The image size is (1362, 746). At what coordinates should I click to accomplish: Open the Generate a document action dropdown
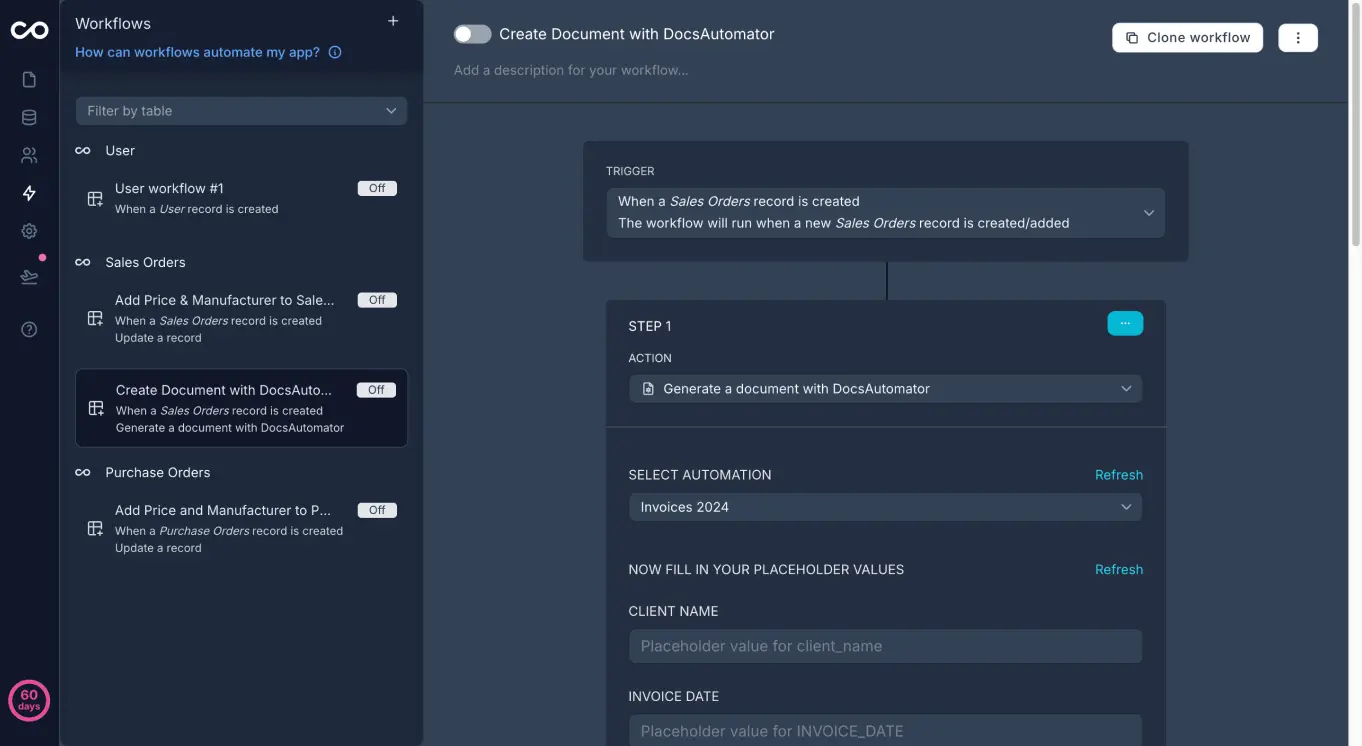(884, 388)
